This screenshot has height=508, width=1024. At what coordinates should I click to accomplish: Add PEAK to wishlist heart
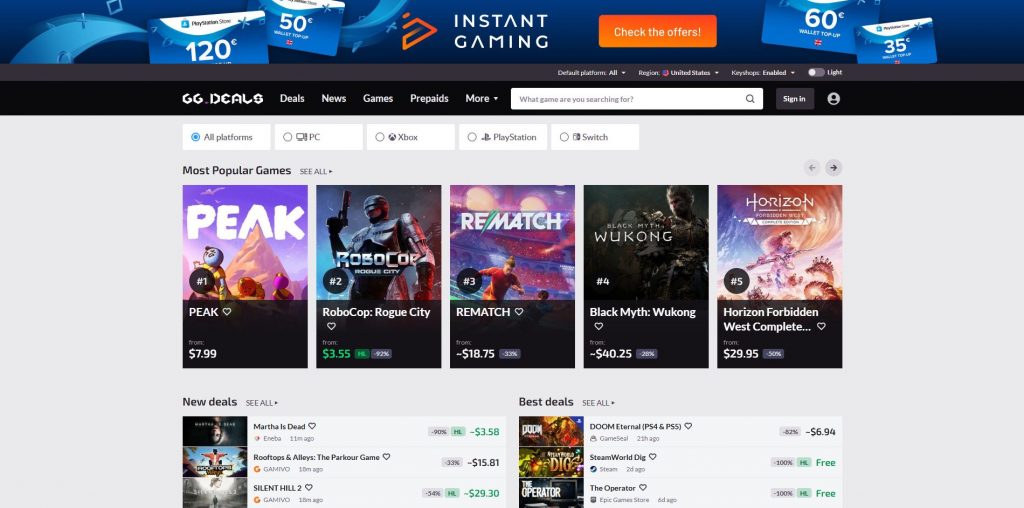tap(227, 311)
